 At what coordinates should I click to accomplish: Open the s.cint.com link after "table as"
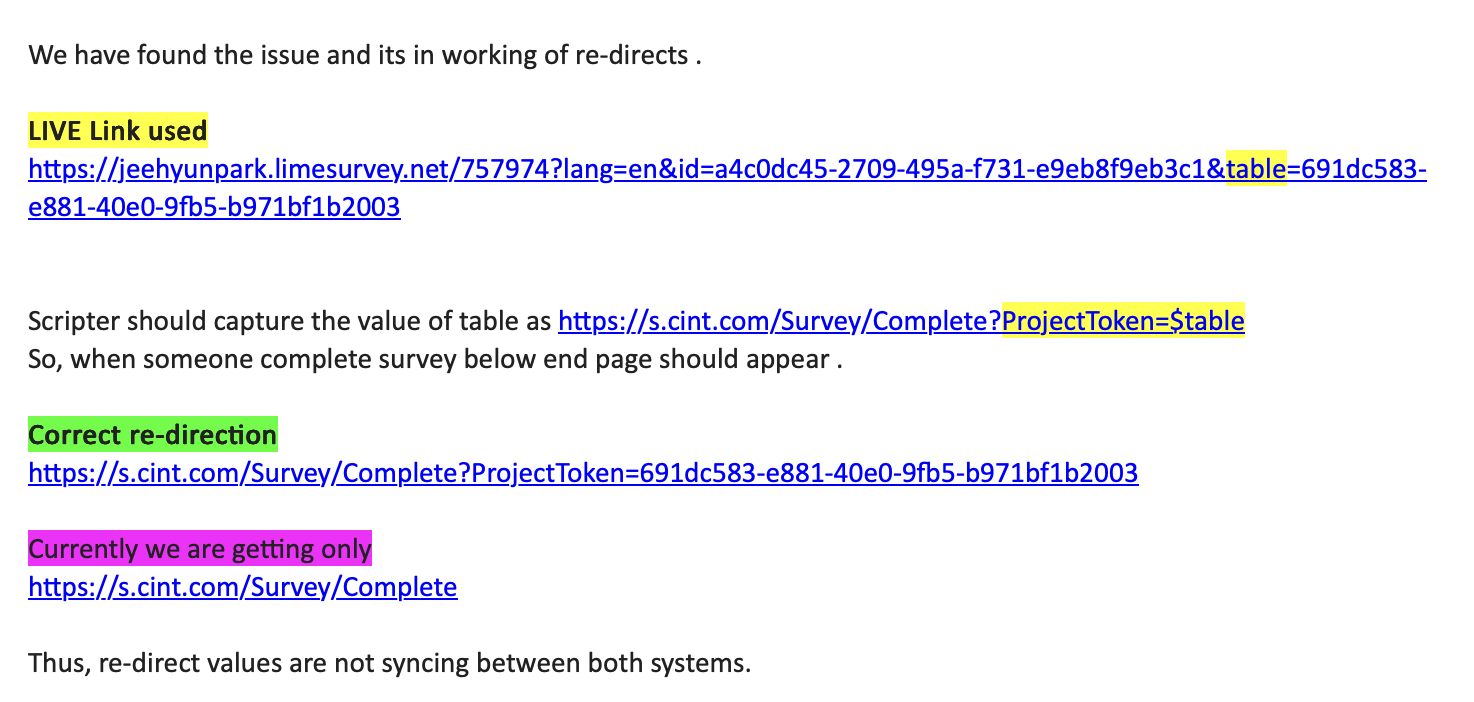click(x=779, y=322)
